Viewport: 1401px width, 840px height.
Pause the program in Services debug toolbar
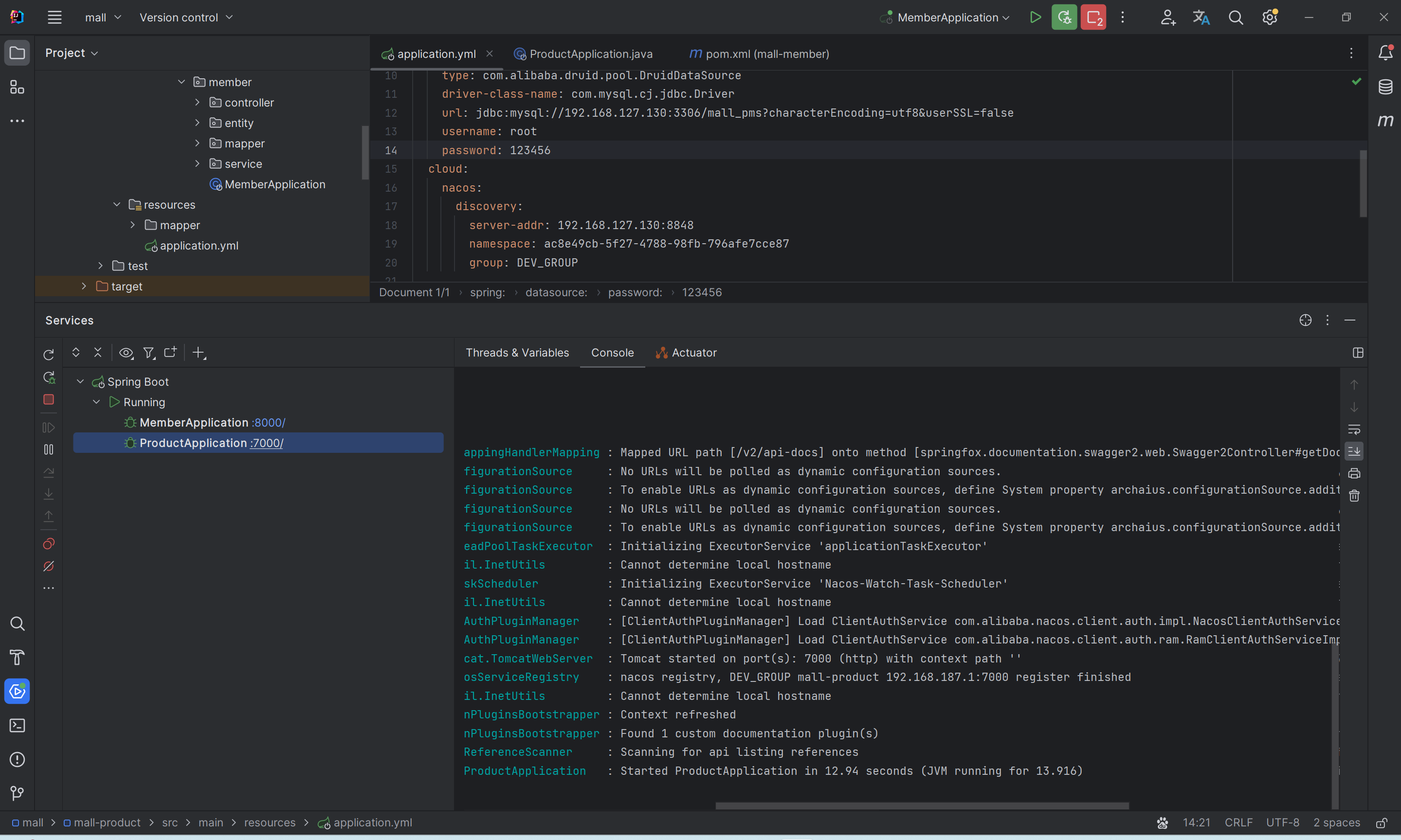(x=49, y=449)
